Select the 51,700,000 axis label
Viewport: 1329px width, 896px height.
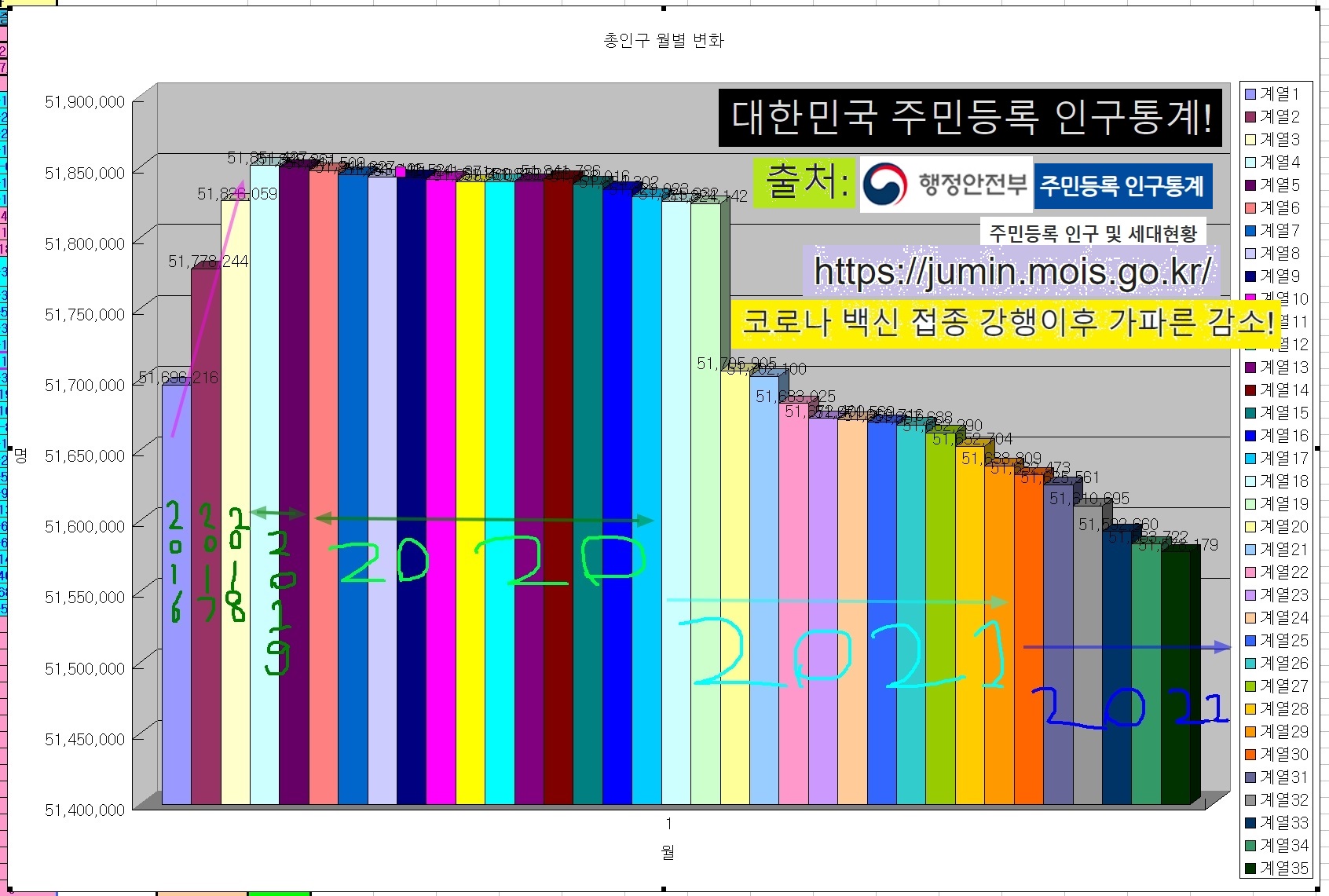tap(85, 385)
